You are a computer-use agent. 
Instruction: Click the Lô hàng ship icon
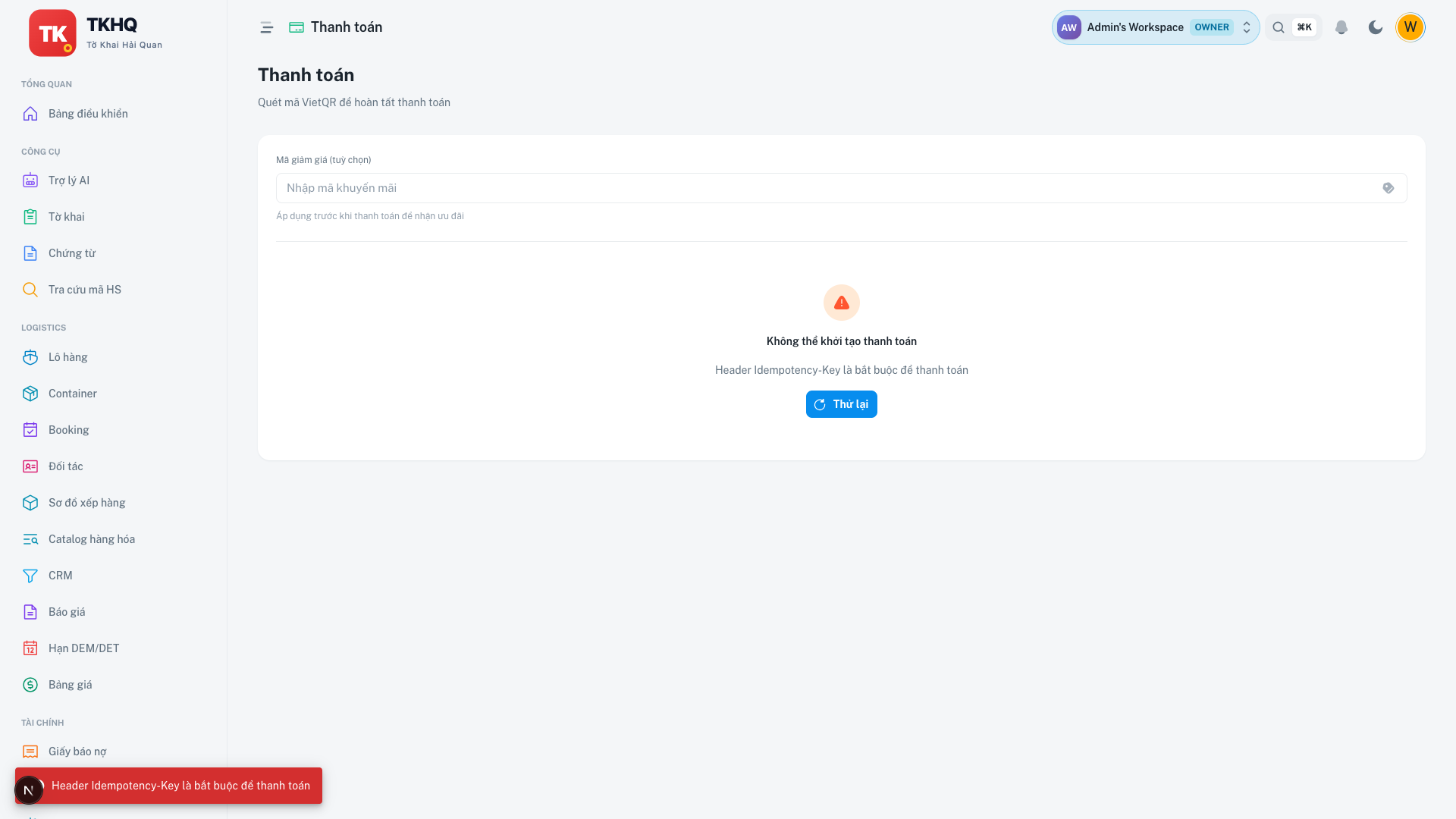pos(30,357)
